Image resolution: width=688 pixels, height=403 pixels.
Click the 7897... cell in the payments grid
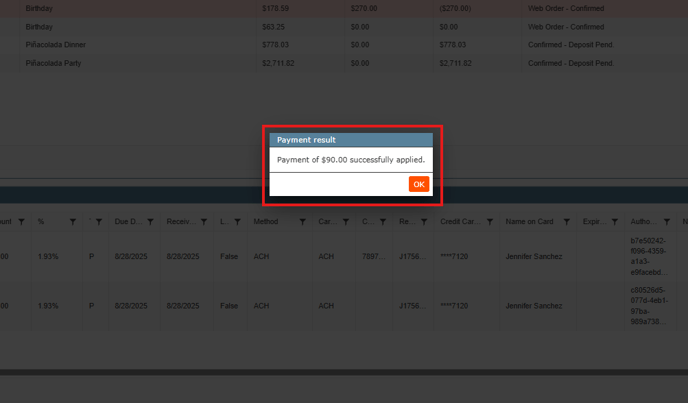(374, 256)
